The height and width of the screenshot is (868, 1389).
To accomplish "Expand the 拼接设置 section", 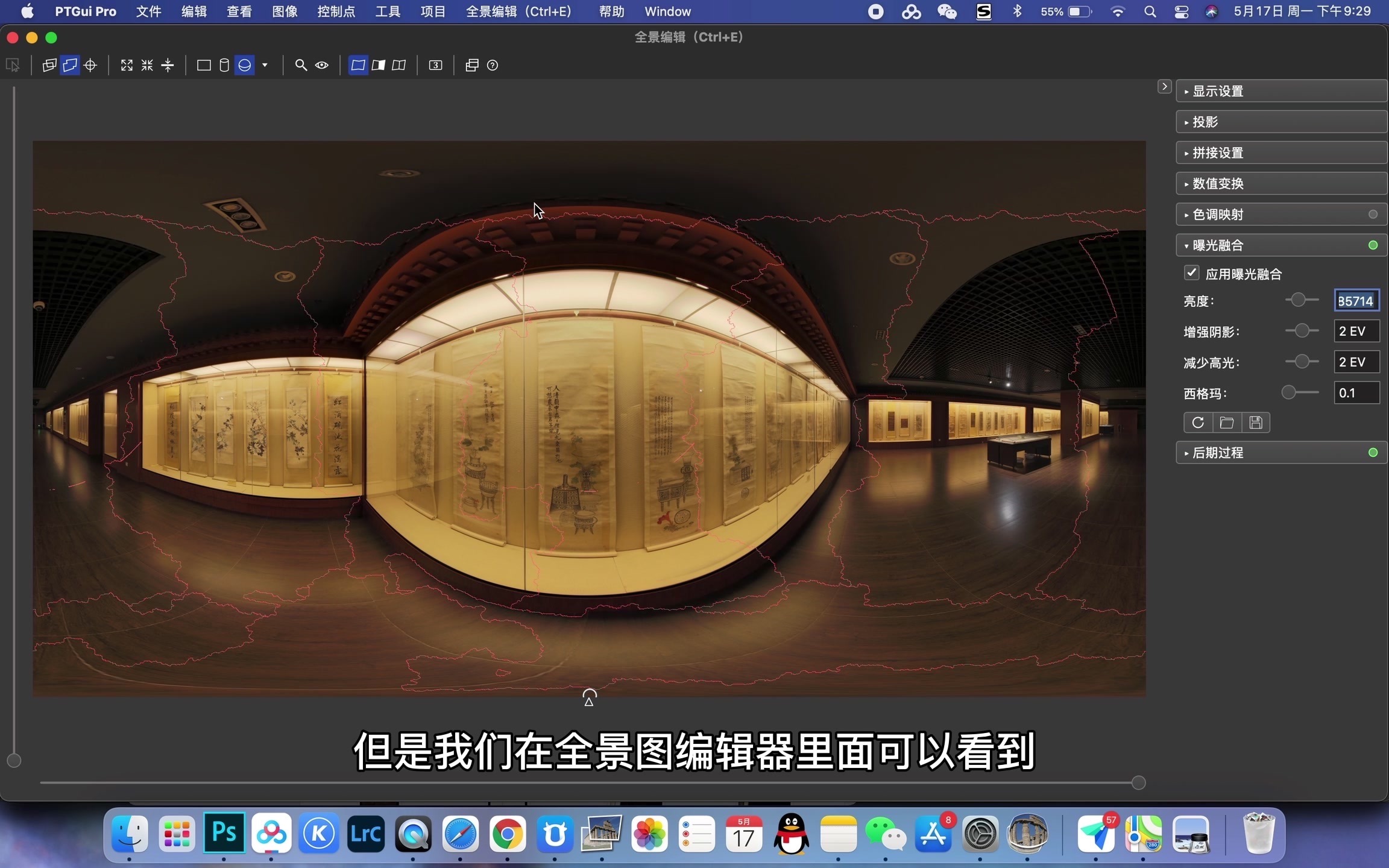I will tap(1282, 153).
